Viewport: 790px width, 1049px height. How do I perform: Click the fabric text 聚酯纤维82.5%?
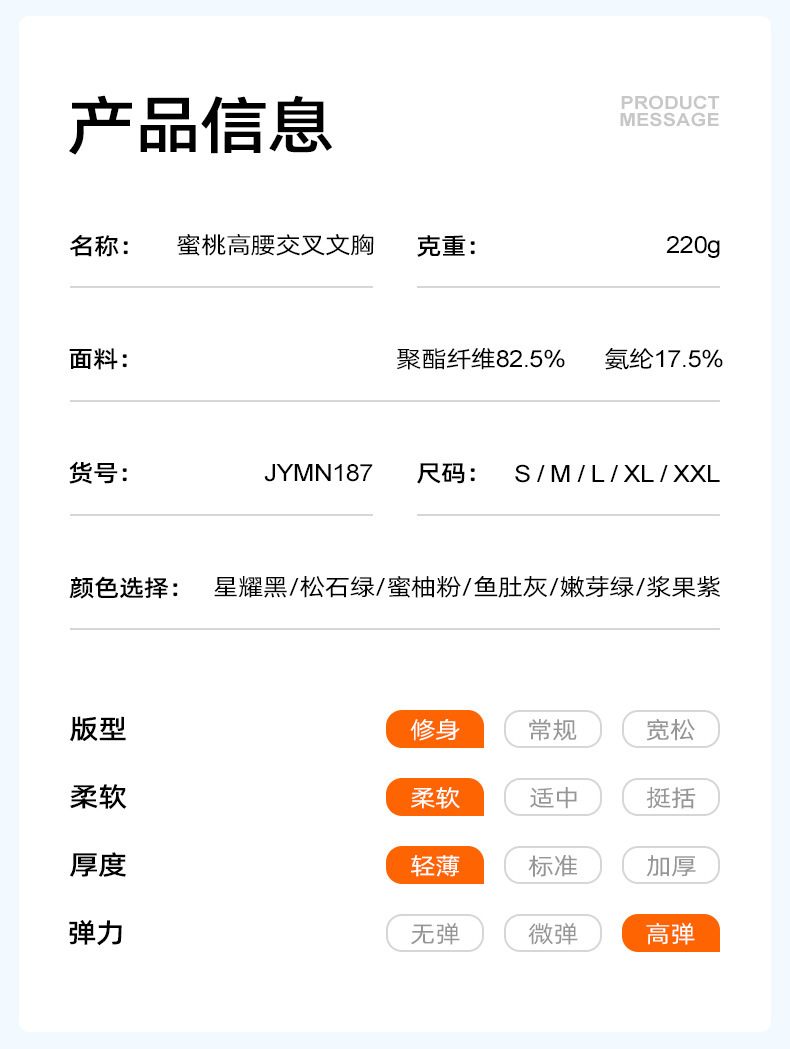[x=481, y=359]
